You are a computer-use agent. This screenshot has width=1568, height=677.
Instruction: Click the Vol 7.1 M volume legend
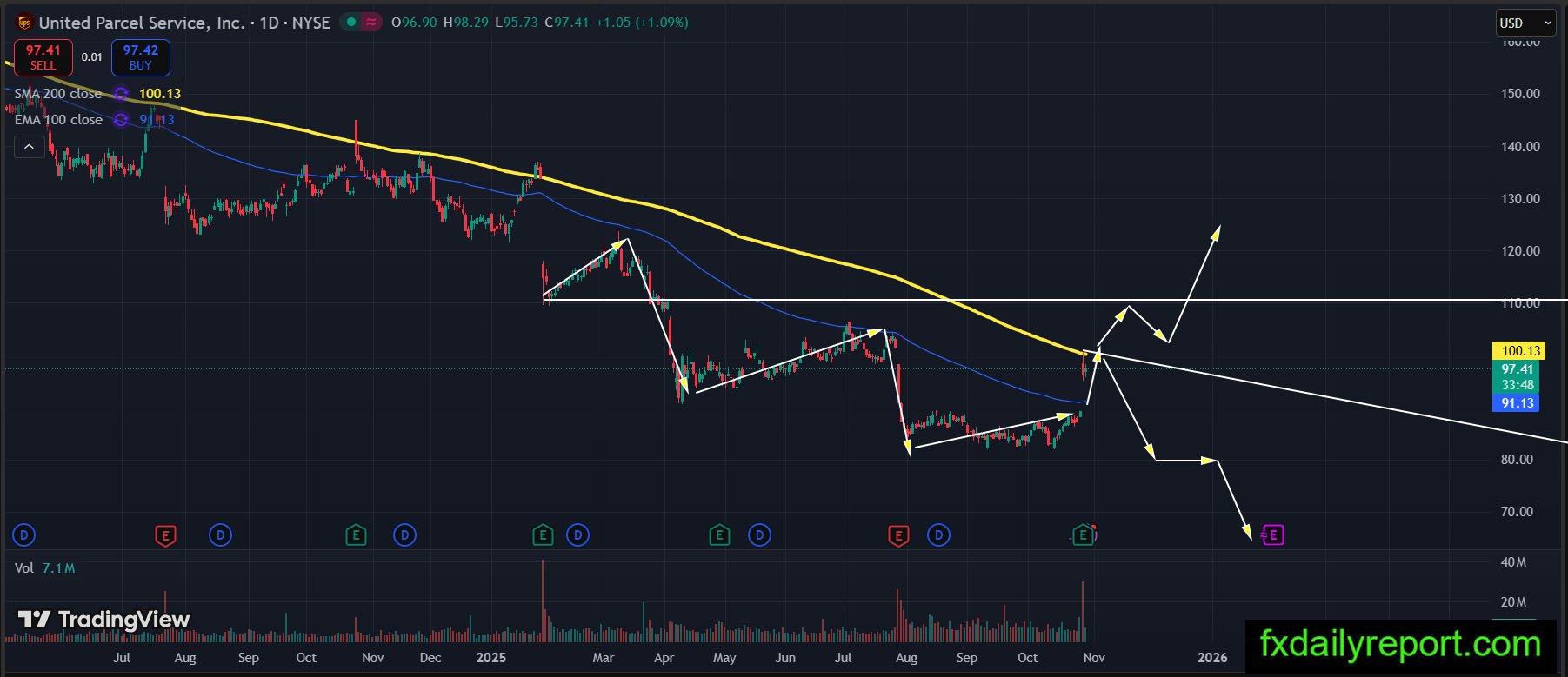tap(45, 567)
